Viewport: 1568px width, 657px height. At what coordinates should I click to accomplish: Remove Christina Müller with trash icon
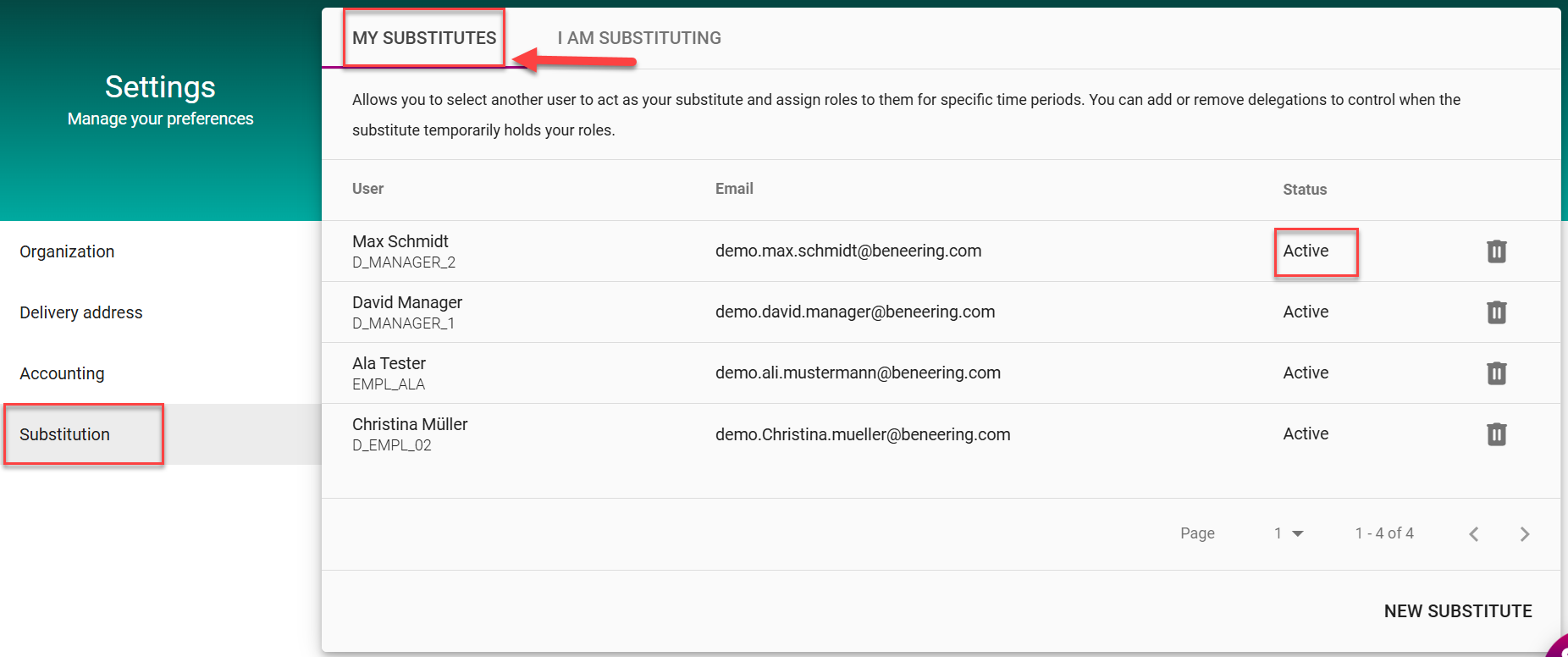[x=1496, y=434]
